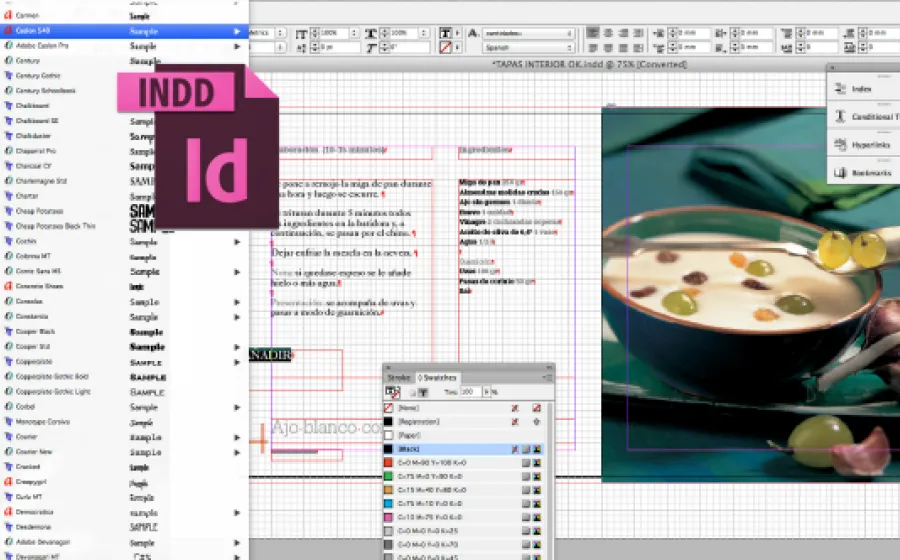Viewport: 900px width, 560px height.
Task: Select the [Paper] swatch
Action: [464, 435]
